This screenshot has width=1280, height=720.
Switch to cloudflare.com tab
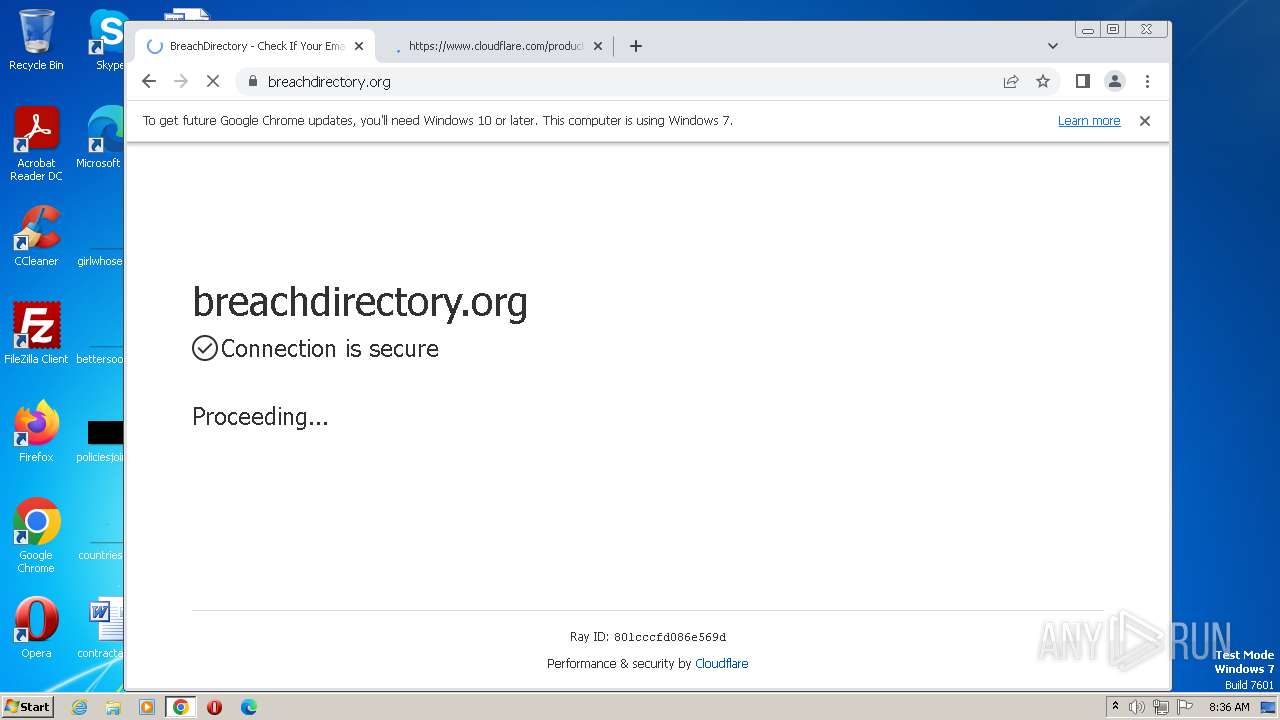495,46
